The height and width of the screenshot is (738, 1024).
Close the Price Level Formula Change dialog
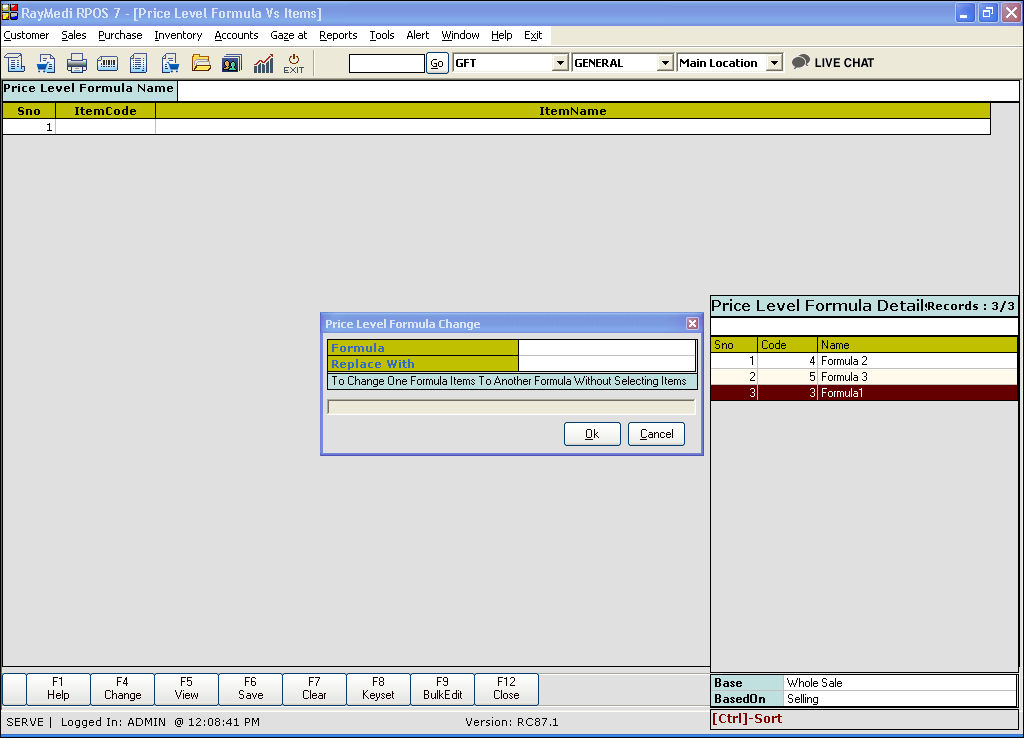(x=692, y=323)
